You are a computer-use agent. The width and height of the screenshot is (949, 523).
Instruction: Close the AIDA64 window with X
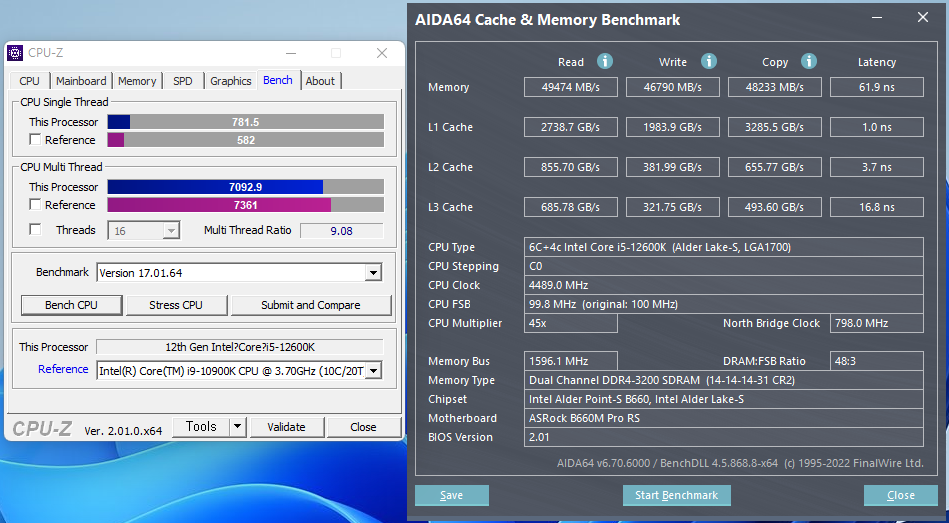(922, 18)
